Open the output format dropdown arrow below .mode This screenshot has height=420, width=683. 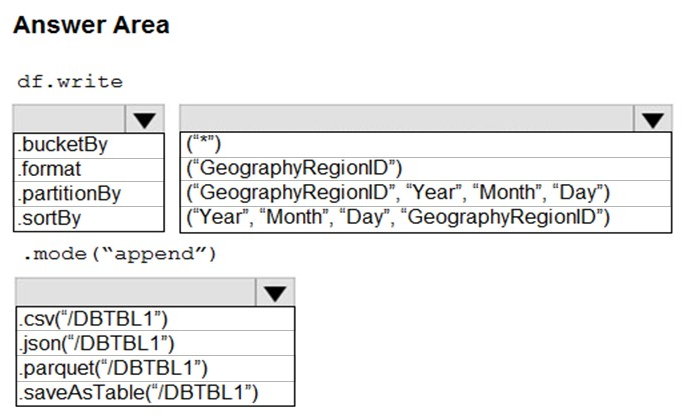(x=275, y=292)
